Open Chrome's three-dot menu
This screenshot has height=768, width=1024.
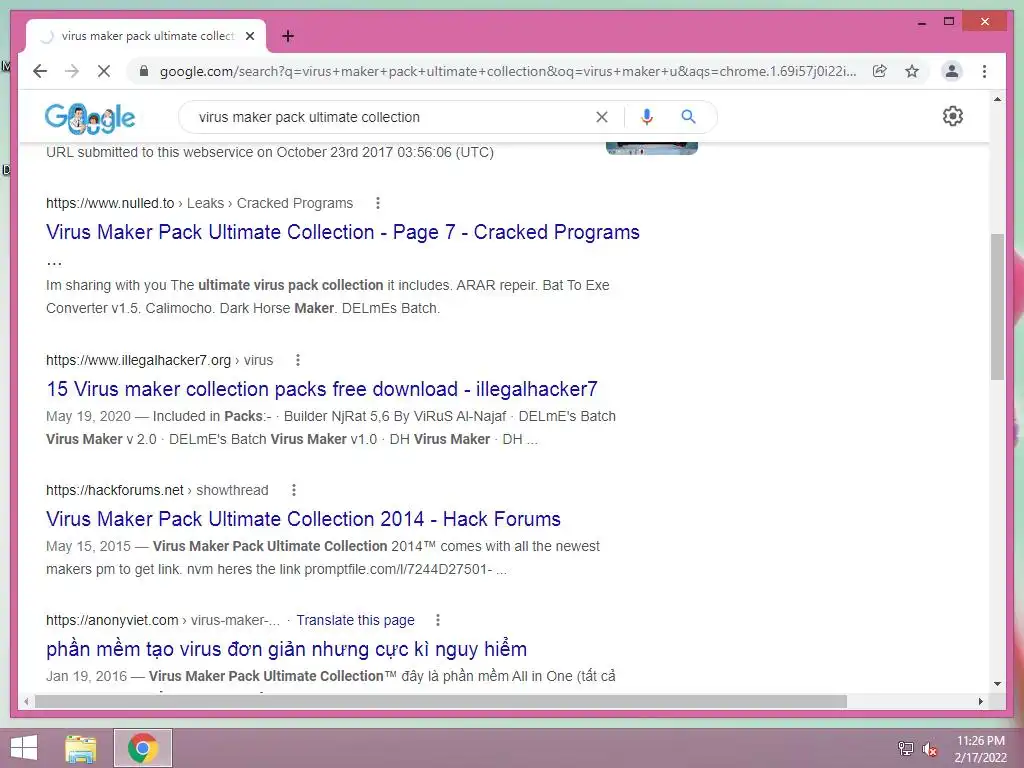point(984,71)
